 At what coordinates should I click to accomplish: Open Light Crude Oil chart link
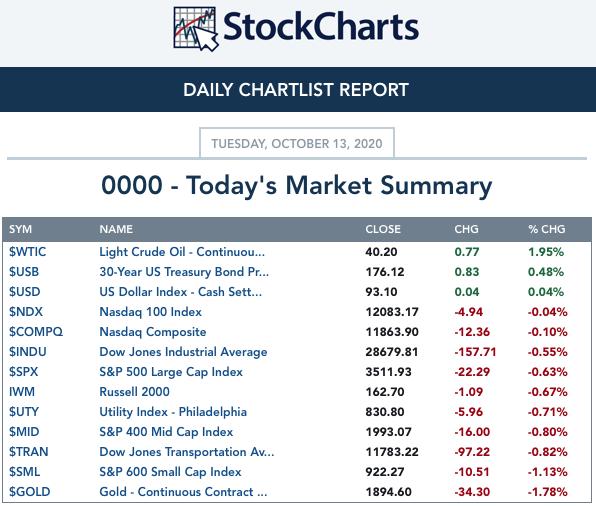pyautogui.click(x=182, y=252)
